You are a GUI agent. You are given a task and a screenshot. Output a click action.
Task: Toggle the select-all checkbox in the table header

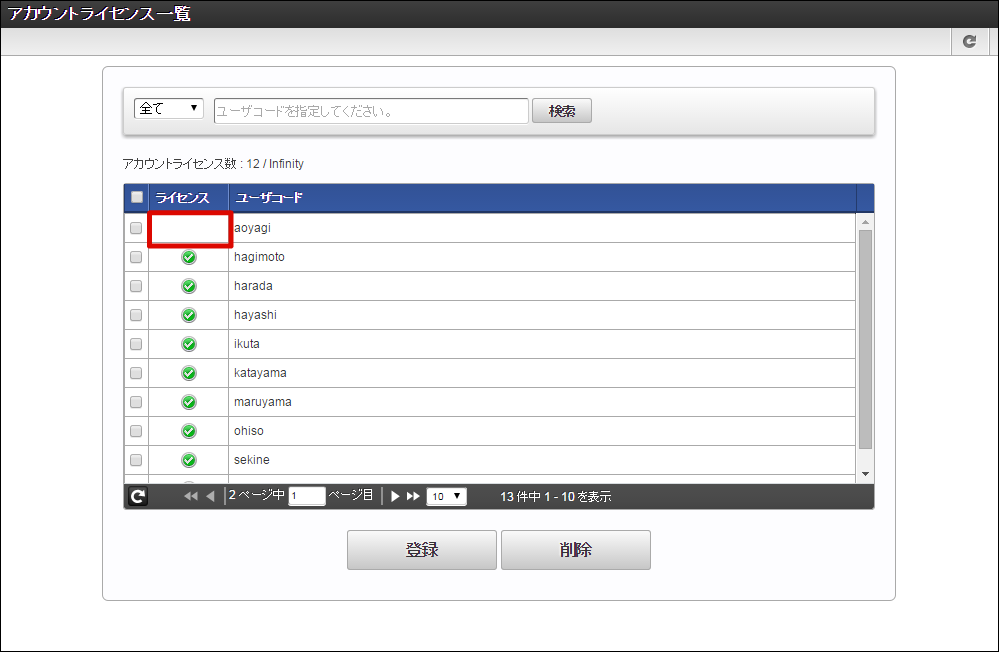click(136, 197)
